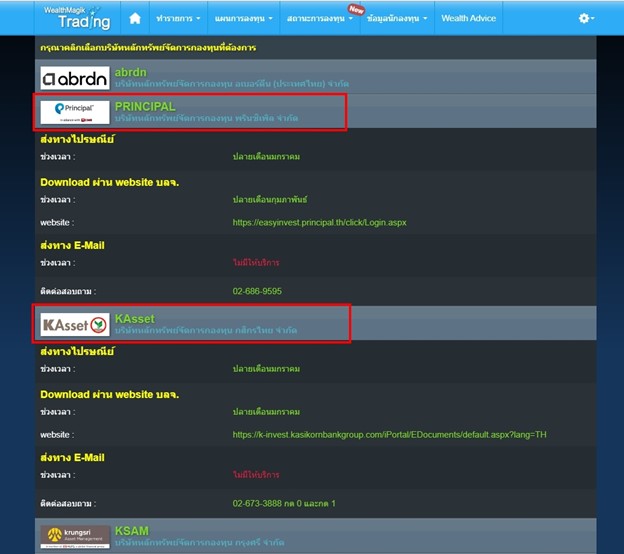This screenshot has height=554, width=624.
Task: Click the KSAM company name heading
Action: [x=132, y=531]
